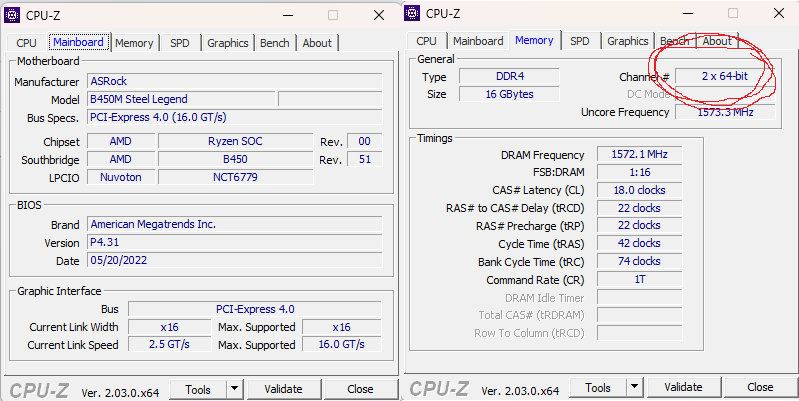Viewport: 799px width, 401px height.
Task: Switch to the Bench tab in the left window
Action: pos(275,43)
